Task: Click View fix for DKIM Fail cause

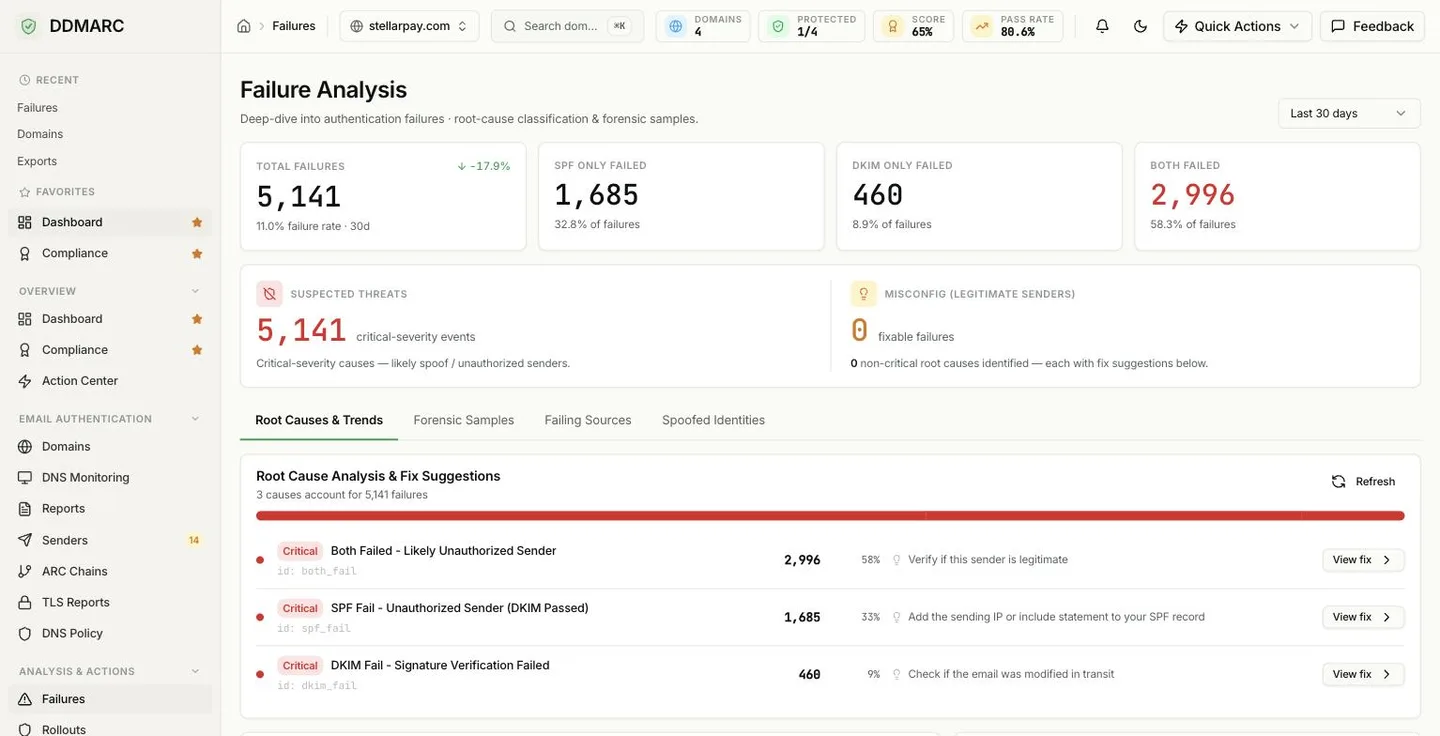Action: tap(1363, 674)
